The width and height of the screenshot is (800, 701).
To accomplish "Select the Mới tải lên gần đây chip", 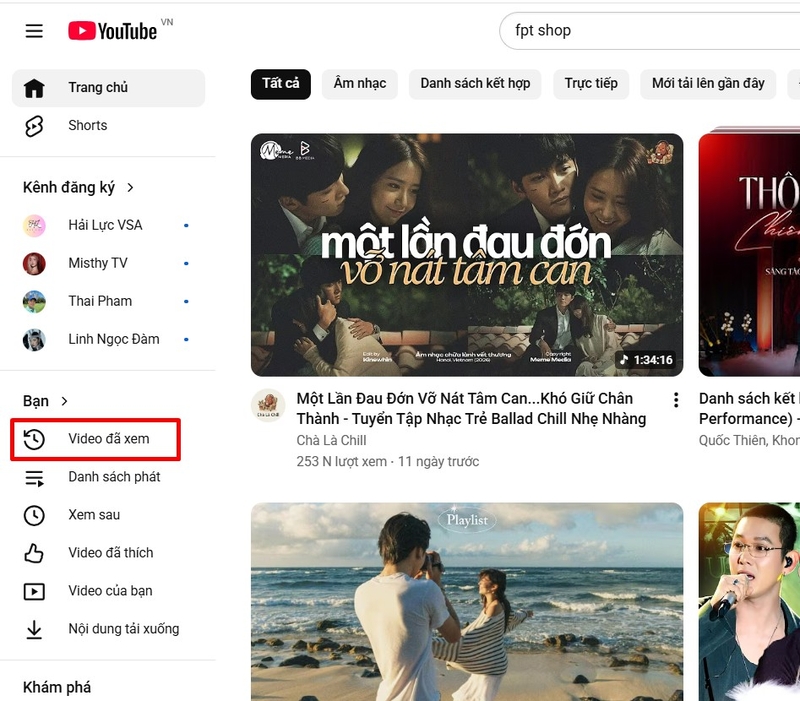I will [x=708, y=84].
